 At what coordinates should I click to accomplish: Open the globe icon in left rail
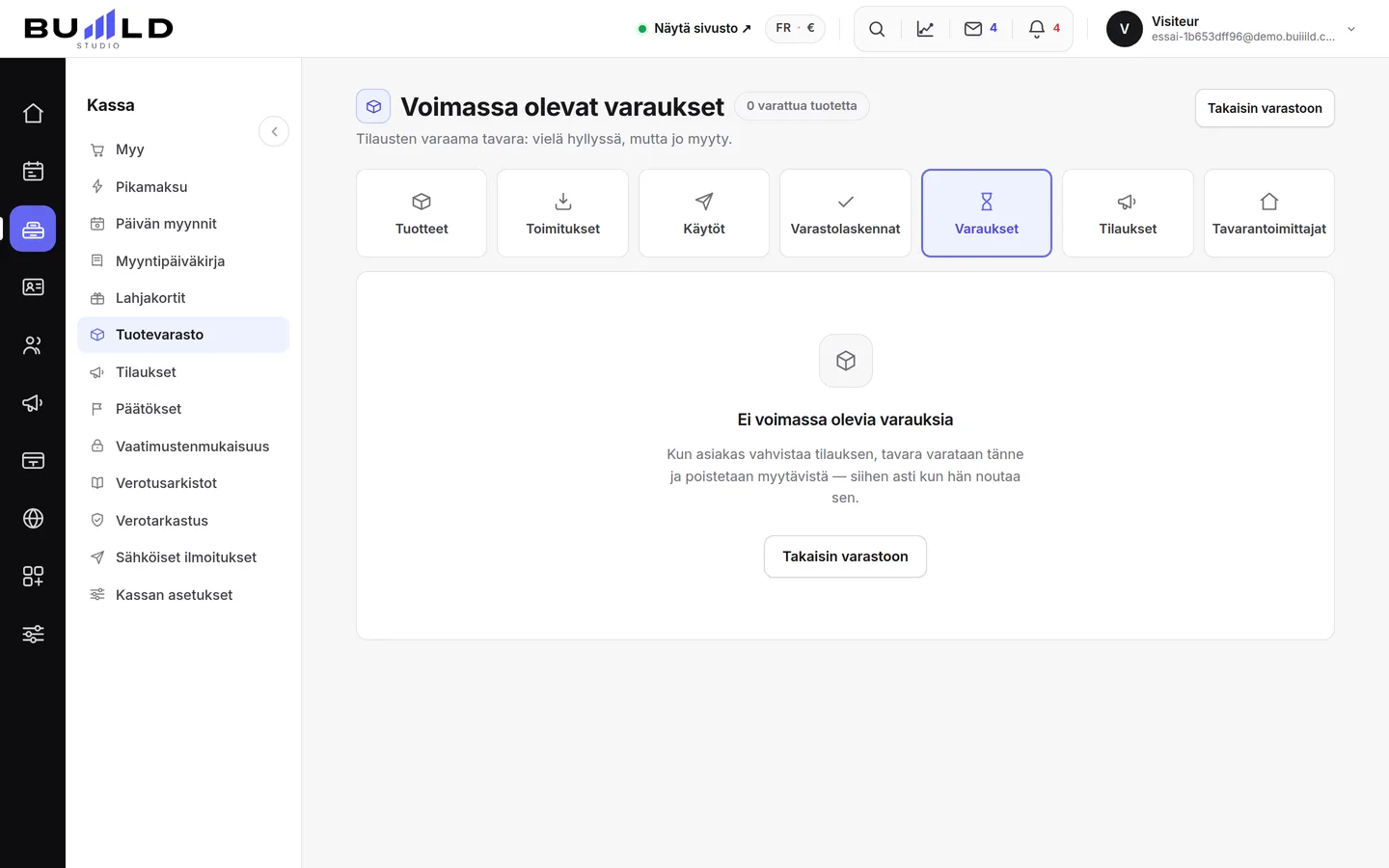[x=33, y=518]
